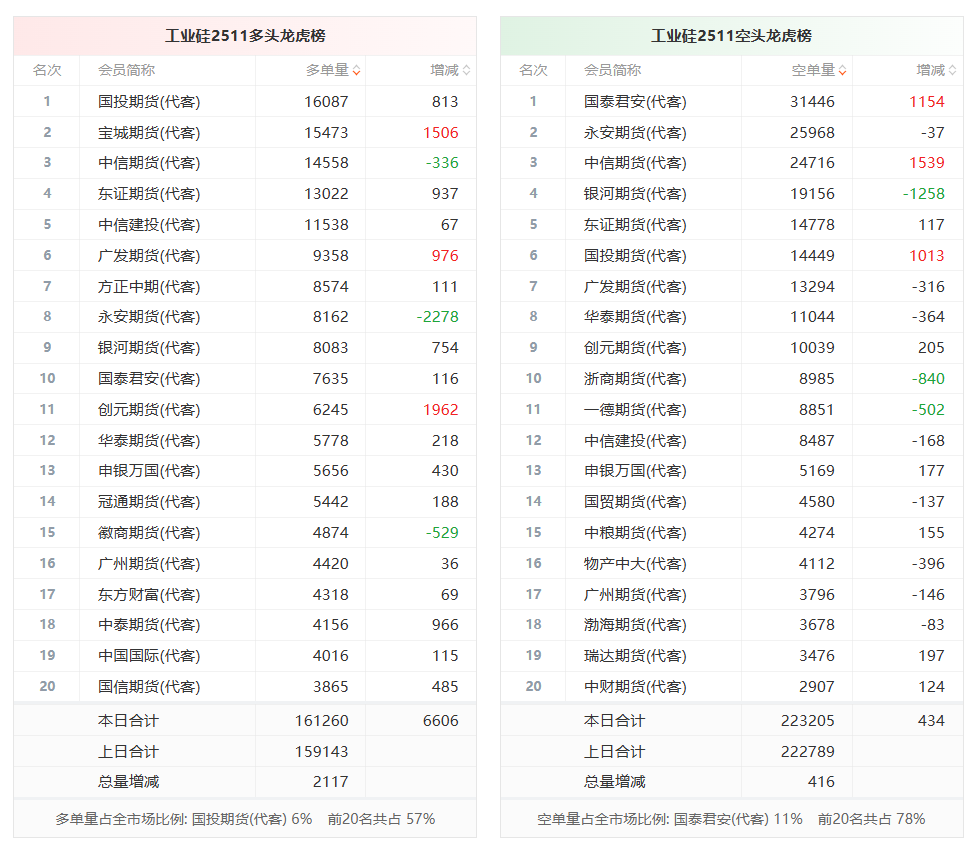
Task: Click short volume value 3796
Action: coord(817,594)
